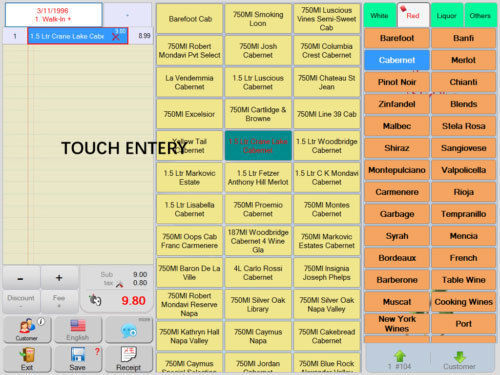The image size is (500, 375).
Task: Switch to the Others tab
Action: [480, 15]
